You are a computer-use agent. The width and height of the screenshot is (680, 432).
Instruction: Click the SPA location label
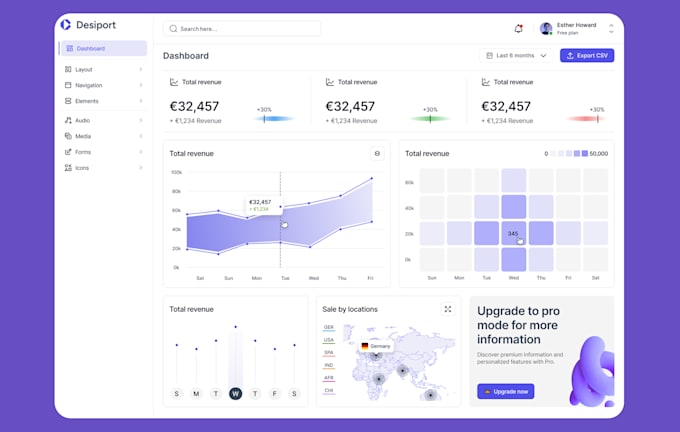point(329,353)
